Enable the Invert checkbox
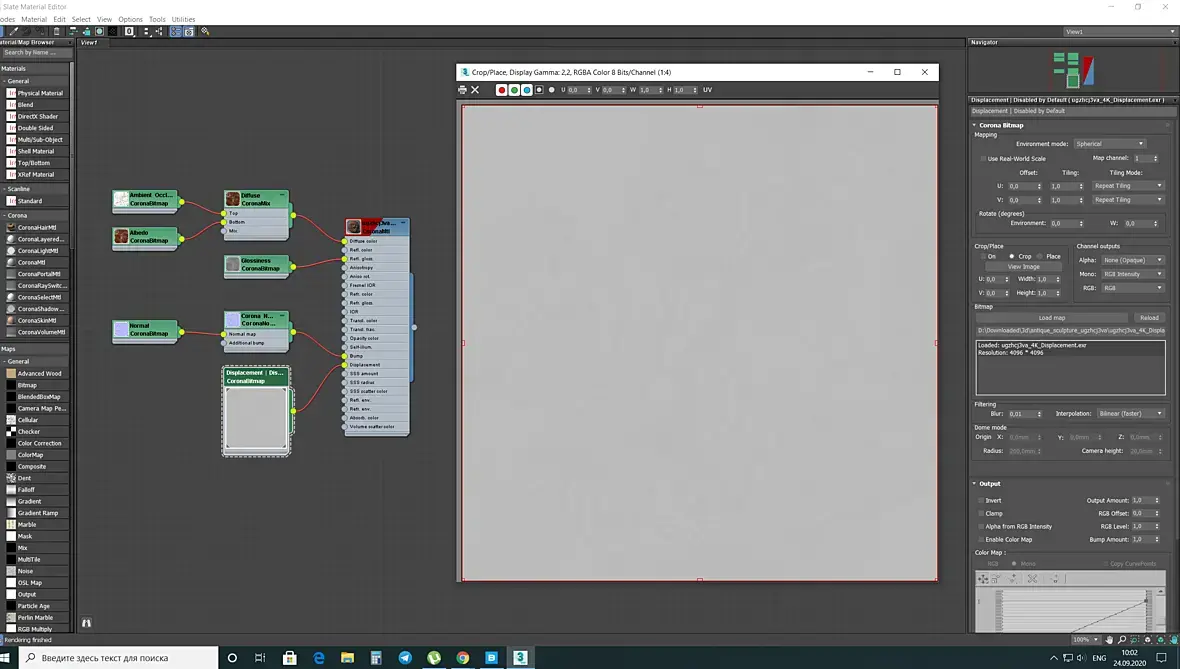Image resolution: width=1180 pixels, height=669 pixels. (x=981, y=500)
